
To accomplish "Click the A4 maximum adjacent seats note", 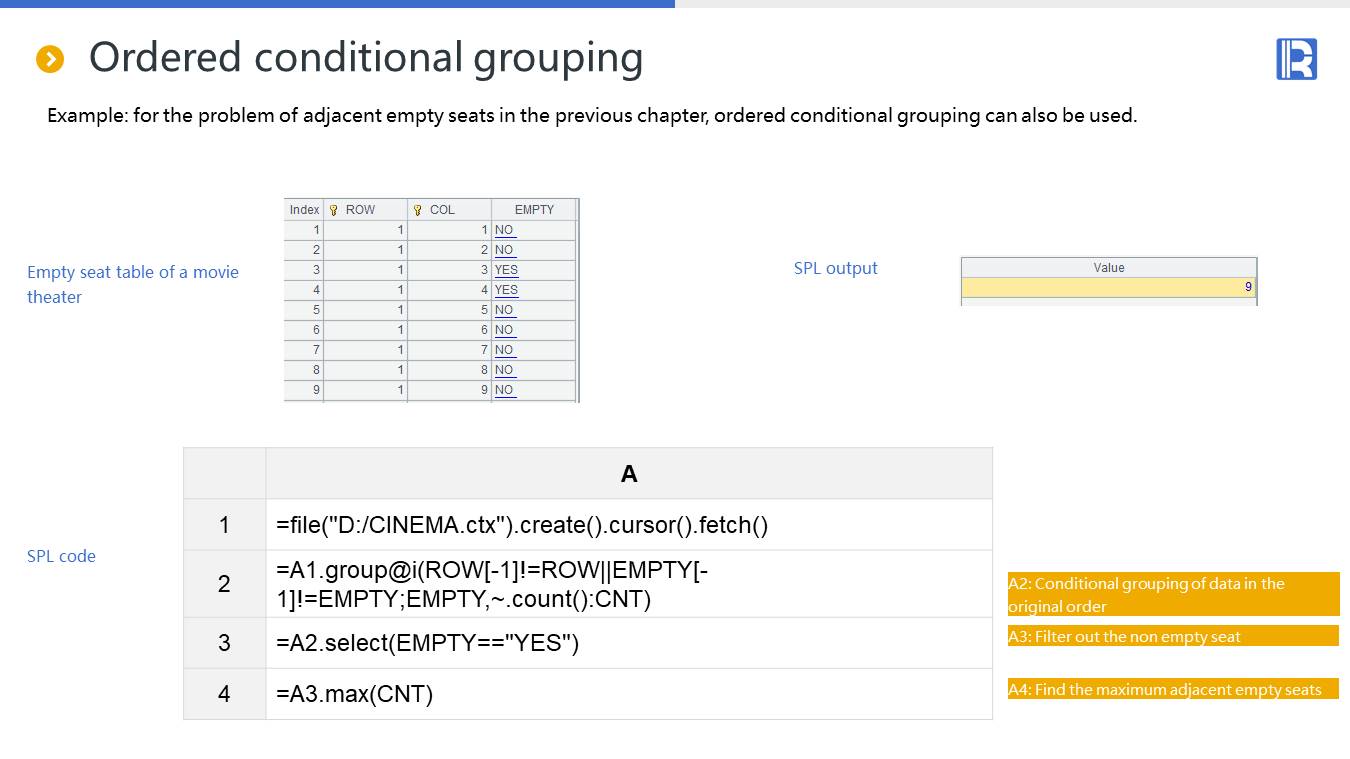I will pyautogui.click(x=1172, y=689).
